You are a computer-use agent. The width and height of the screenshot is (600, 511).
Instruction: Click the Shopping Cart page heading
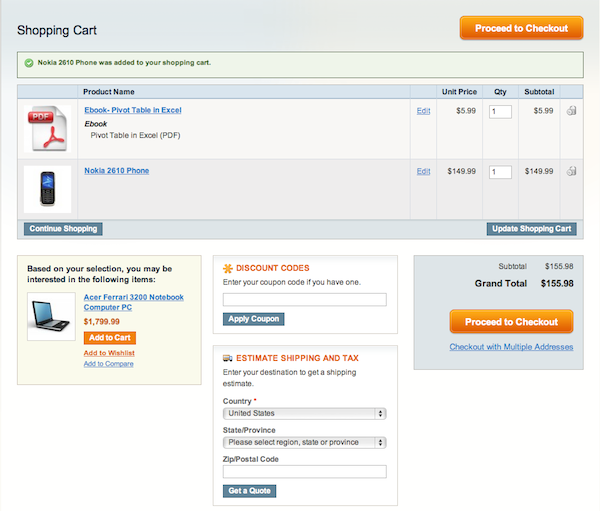pos(57,30)
